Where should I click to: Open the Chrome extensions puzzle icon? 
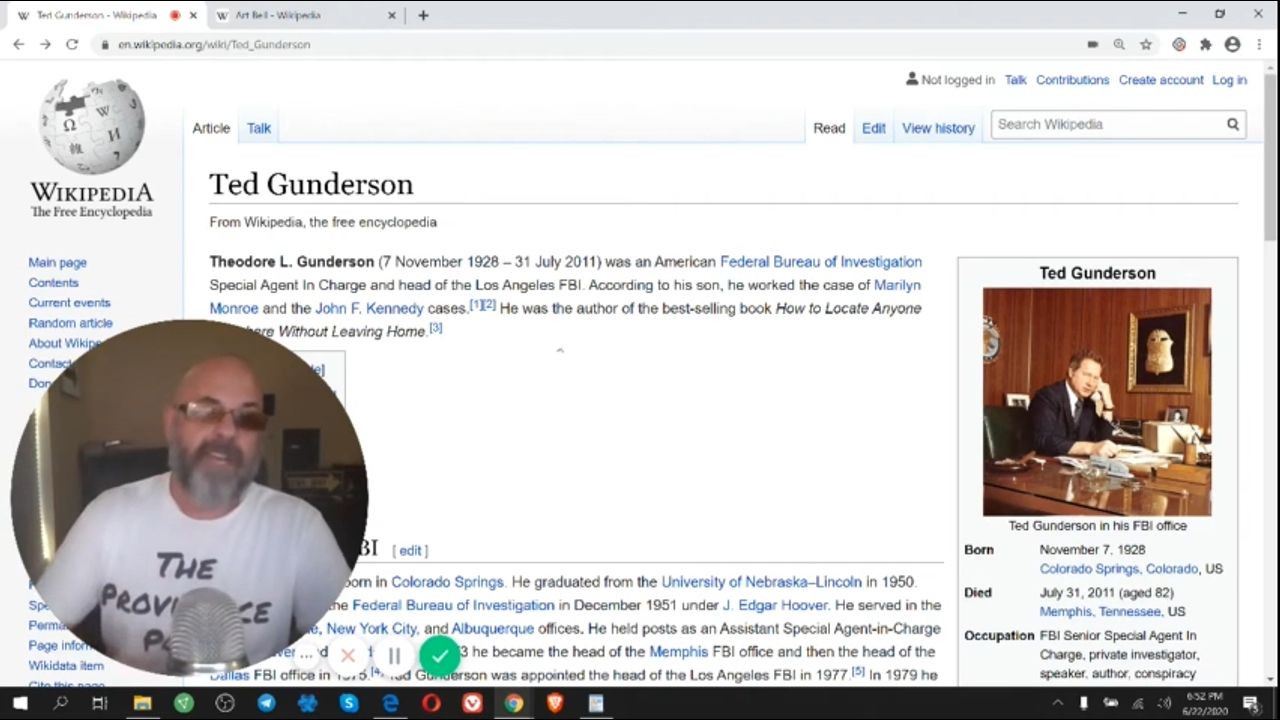point(1206,44)
